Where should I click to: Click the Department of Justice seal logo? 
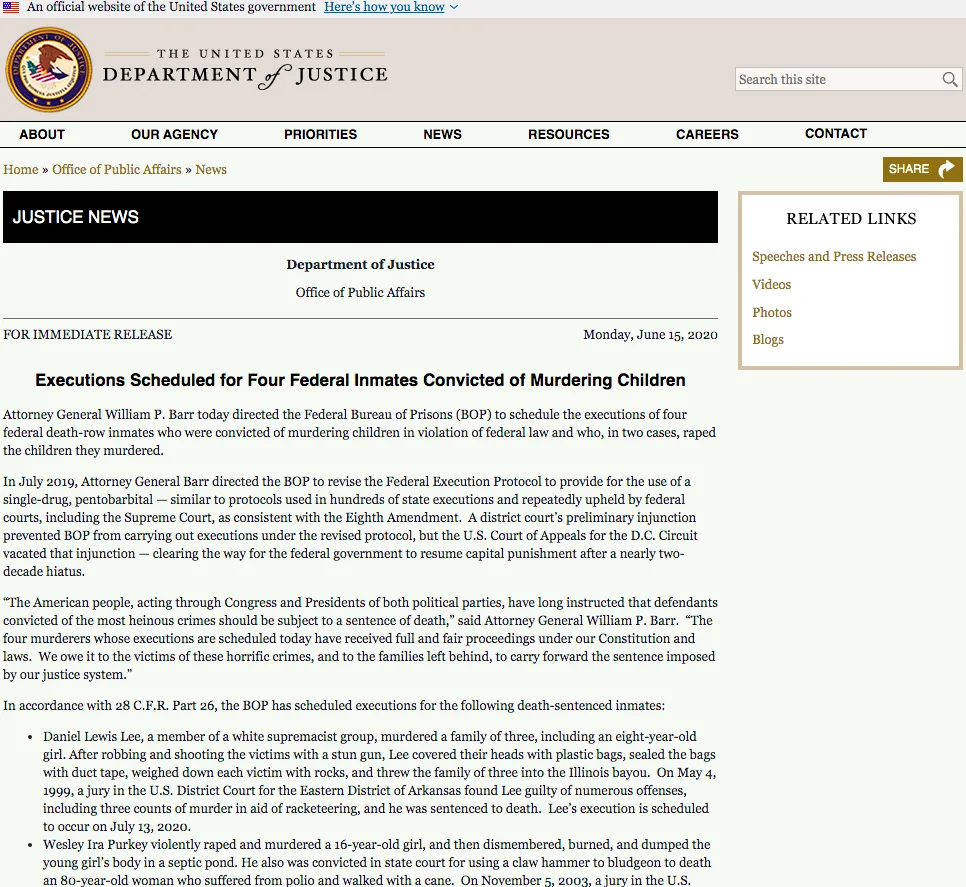tap(49, 70)
